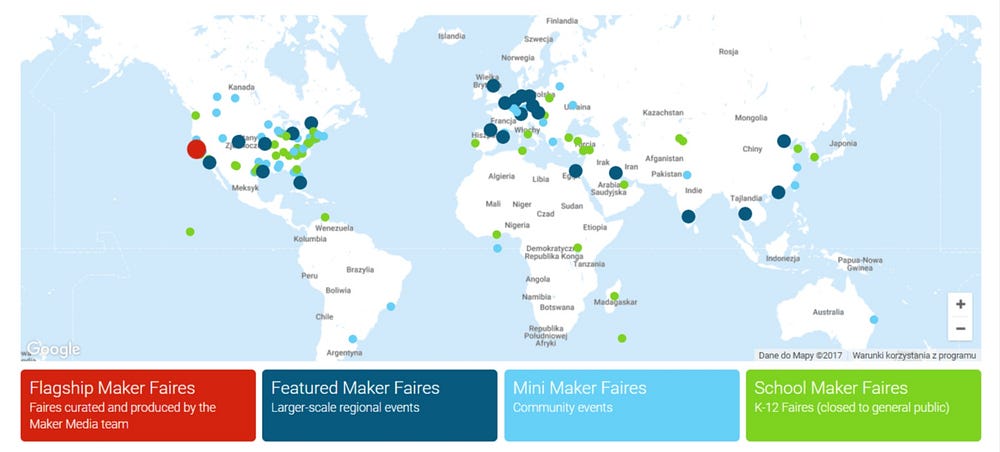The width and height of the screenshot is (1000, 452).
Task: Click the green marker near Venezuela
Action: pyautogui.click(x=325, y=218)
